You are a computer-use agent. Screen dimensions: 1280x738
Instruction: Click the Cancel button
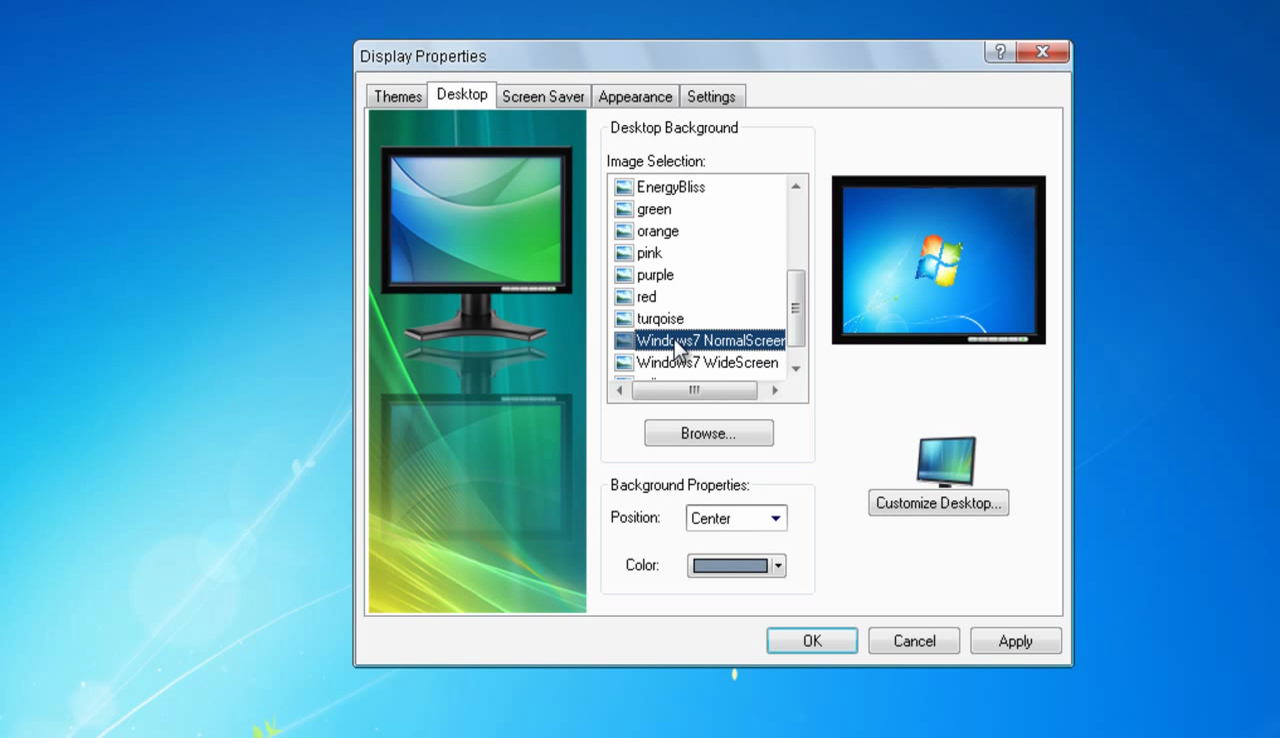[x=914, y=641]
